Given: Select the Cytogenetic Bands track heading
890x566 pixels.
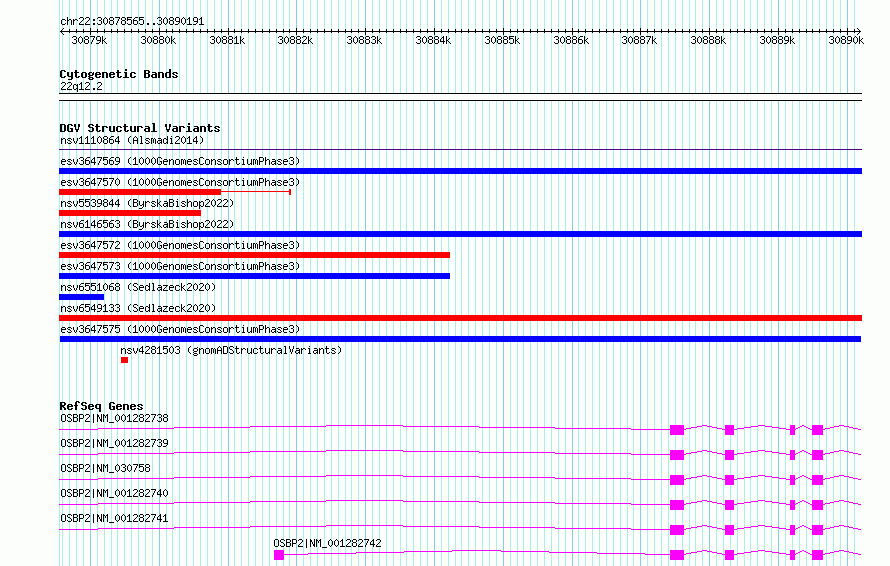Looking at the screenshot, I should click(x=119, y=74).
